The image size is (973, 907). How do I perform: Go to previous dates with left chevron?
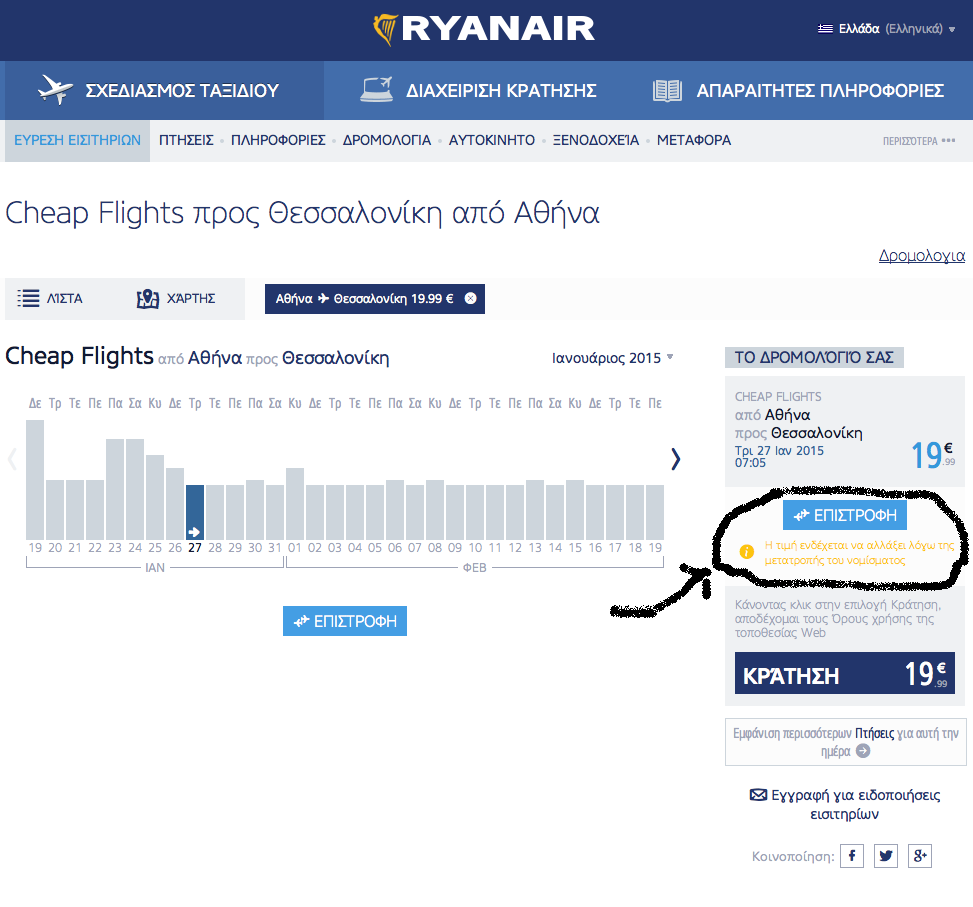tap(12, 459)
